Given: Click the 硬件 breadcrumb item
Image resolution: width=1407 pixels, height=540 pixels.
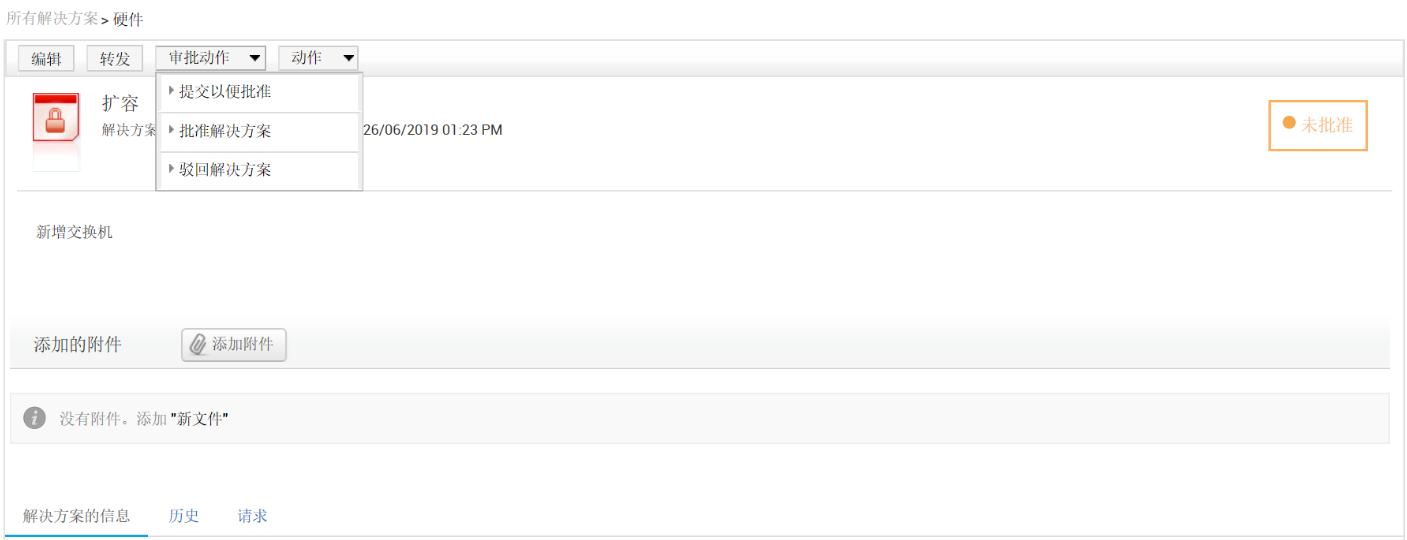Looking at the screenshot, I should coord(129,19).
